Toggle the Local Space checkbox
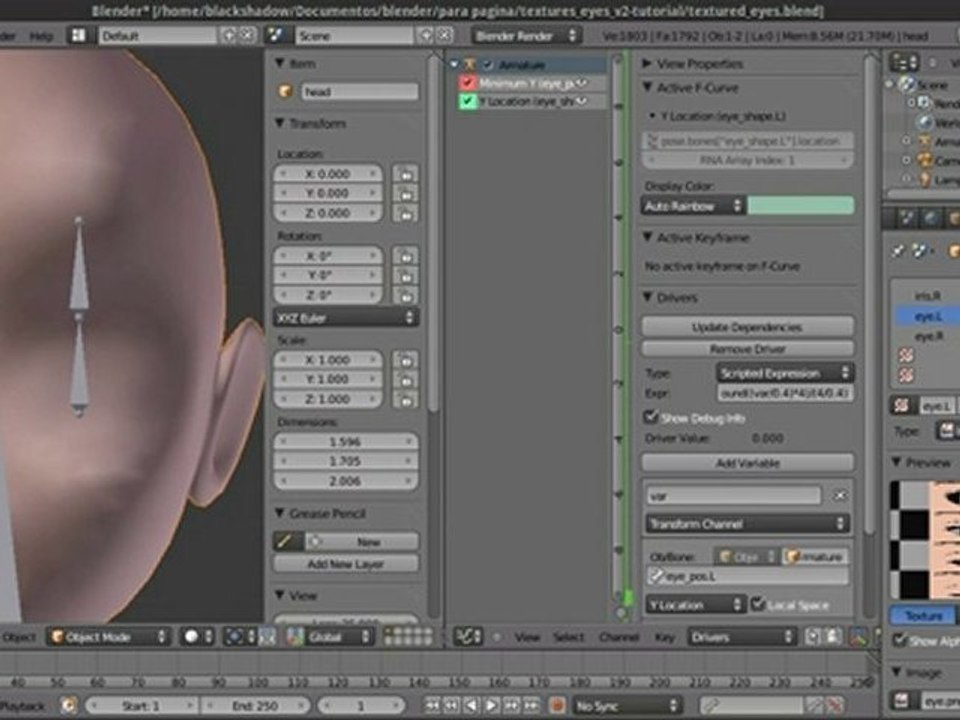 click(x=758, y=604)
